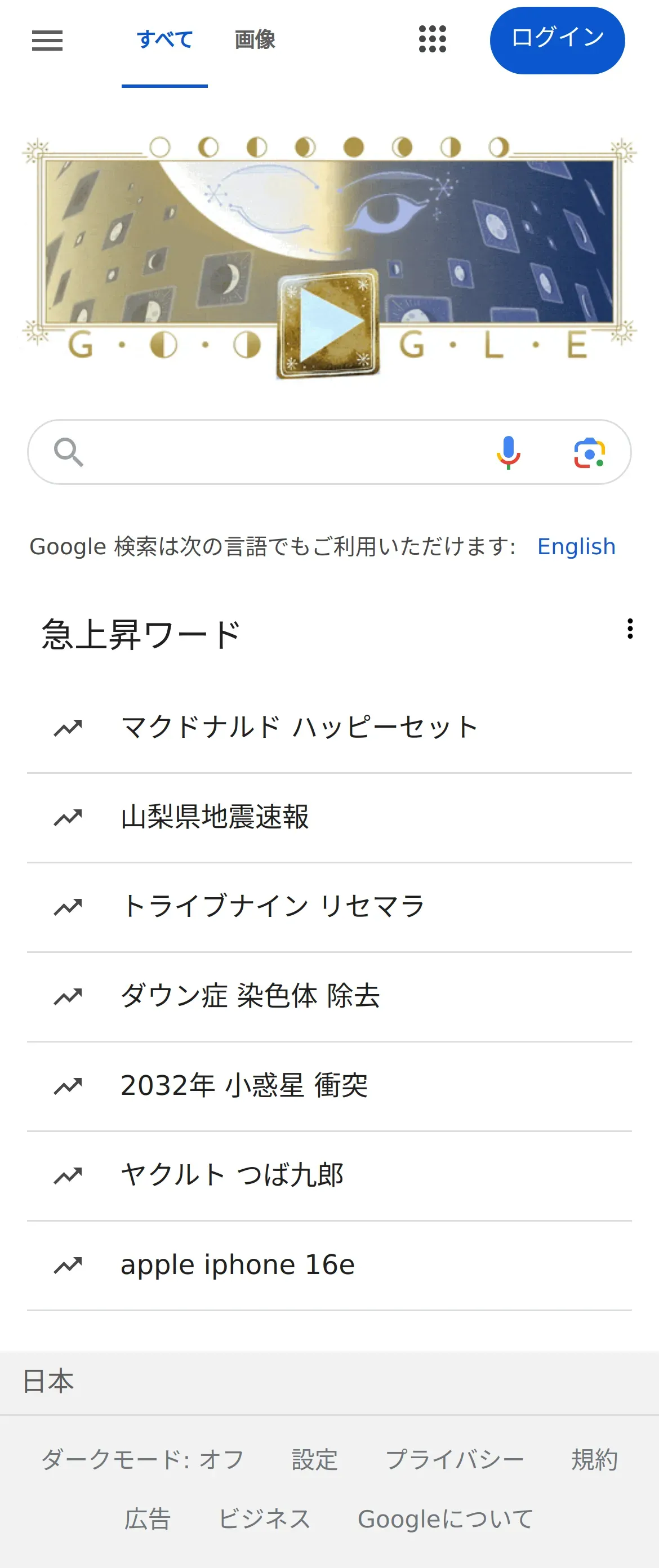Switch the language to English

point(576,546)
